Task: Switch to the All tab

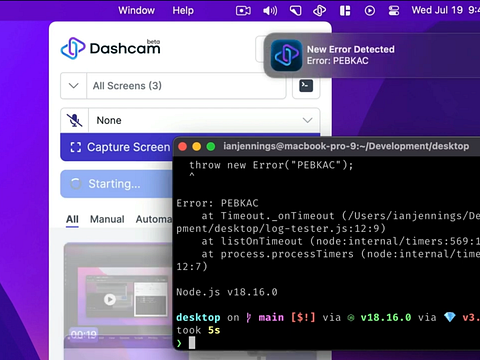Action: [x=72, y=219]
